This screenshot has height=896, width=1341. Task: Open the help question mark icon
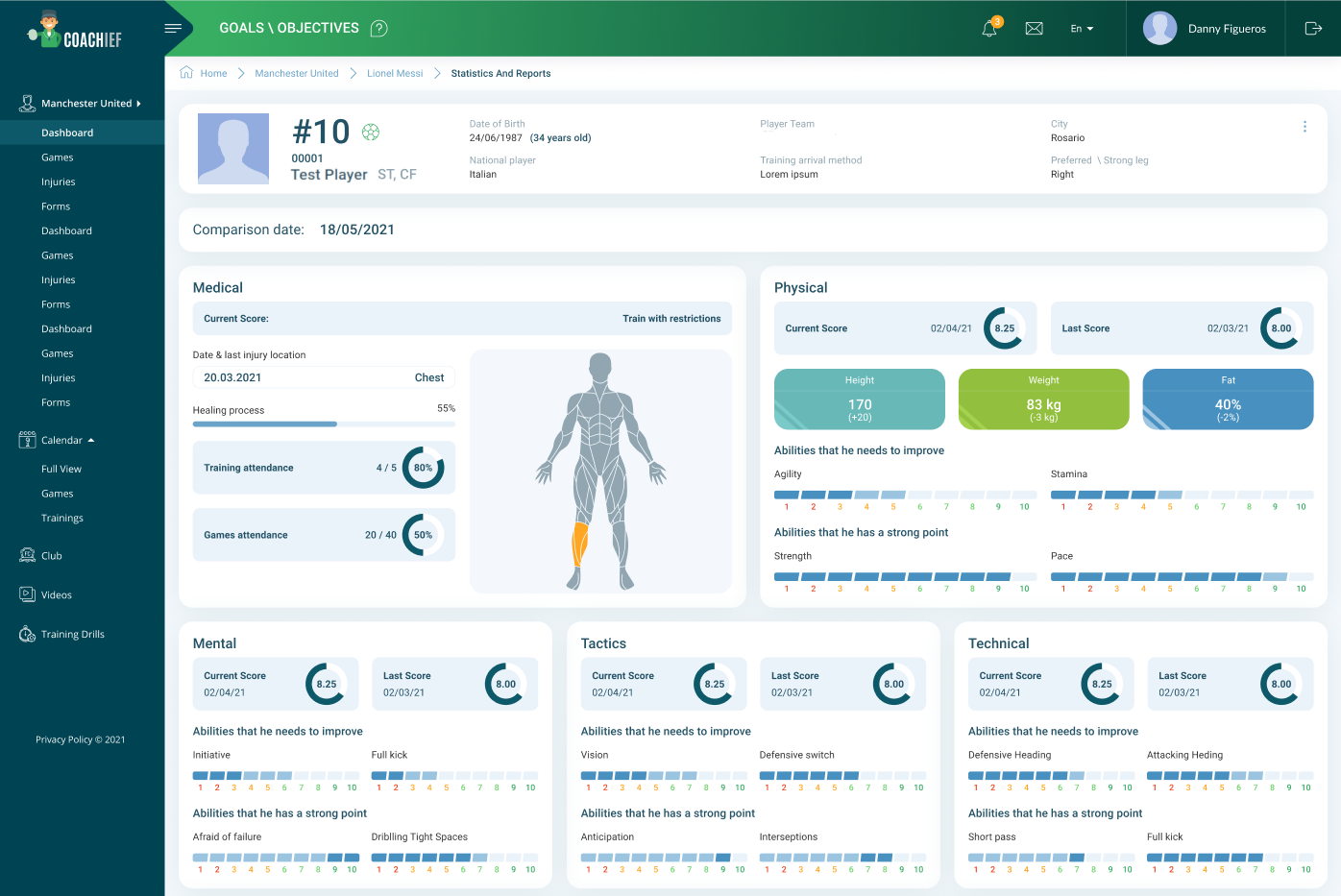[x=379, y=29]
